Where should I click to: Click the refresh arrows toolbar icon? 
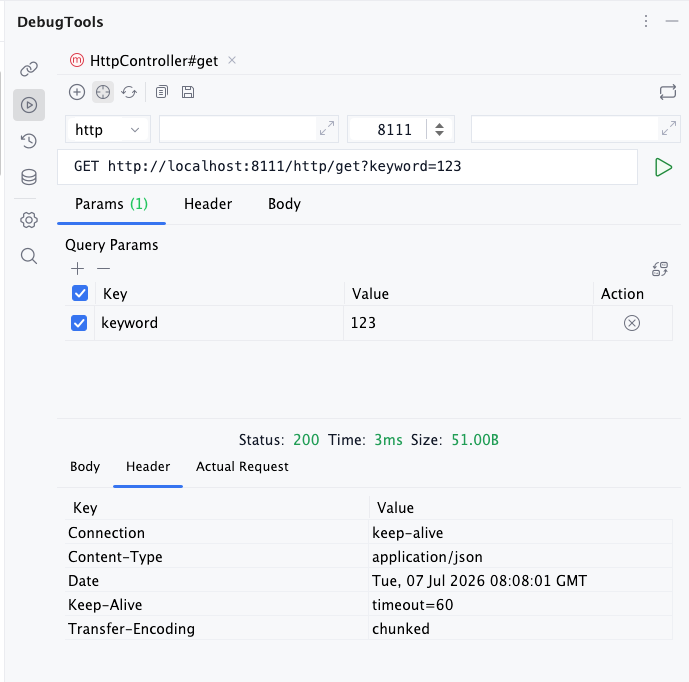[129, 92]
